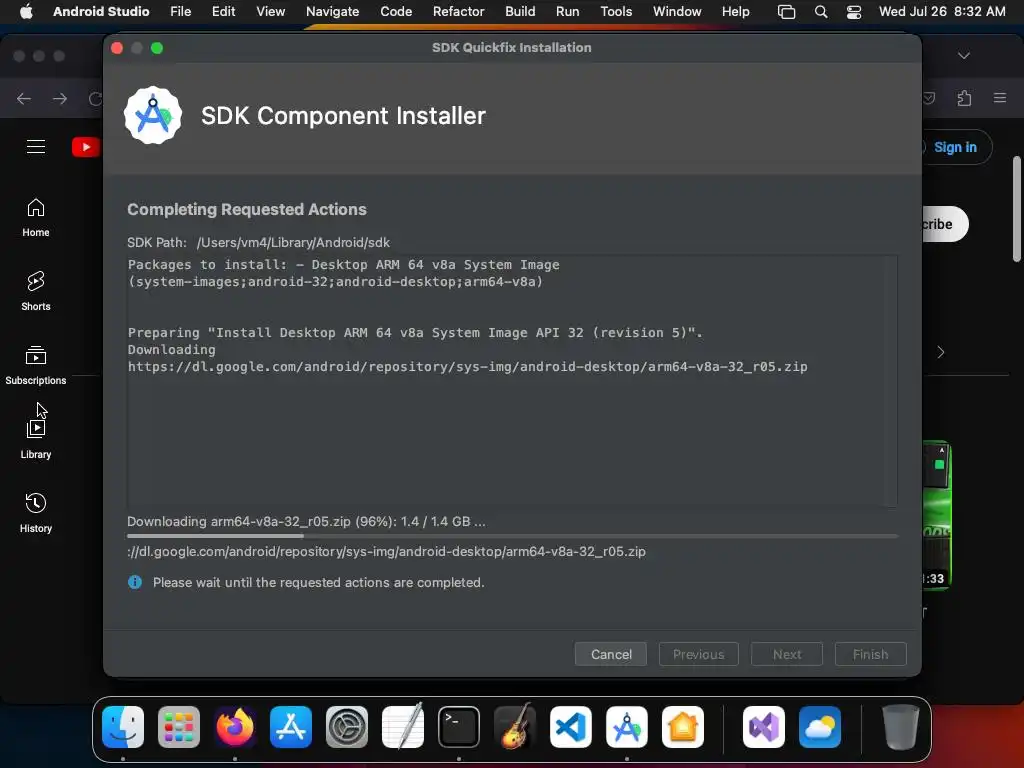1024x768 pixels.
Task: Click the dl.google.com URL in log output
Action: tap(468, 366)
